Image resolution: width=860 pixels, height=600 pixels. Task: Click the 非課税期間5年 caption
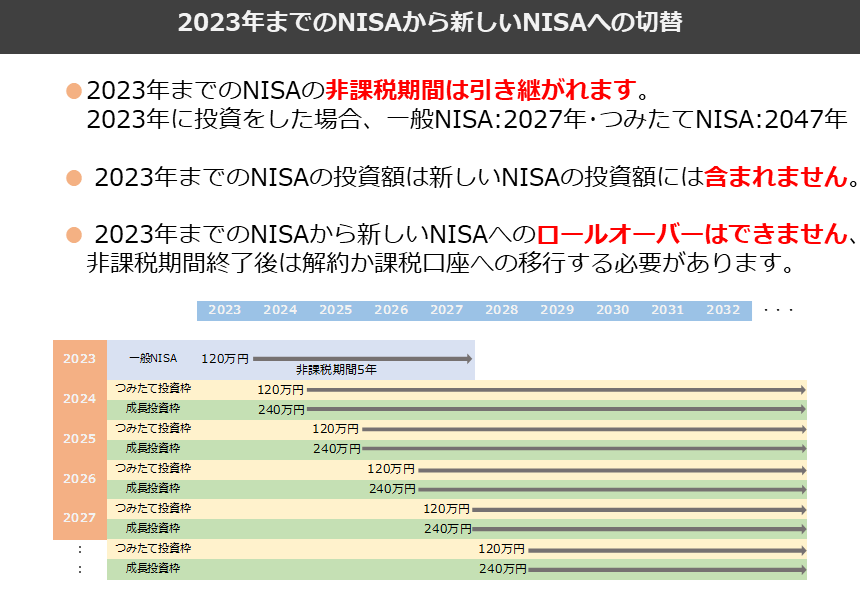pyautogui.click(x=336, y=371)
